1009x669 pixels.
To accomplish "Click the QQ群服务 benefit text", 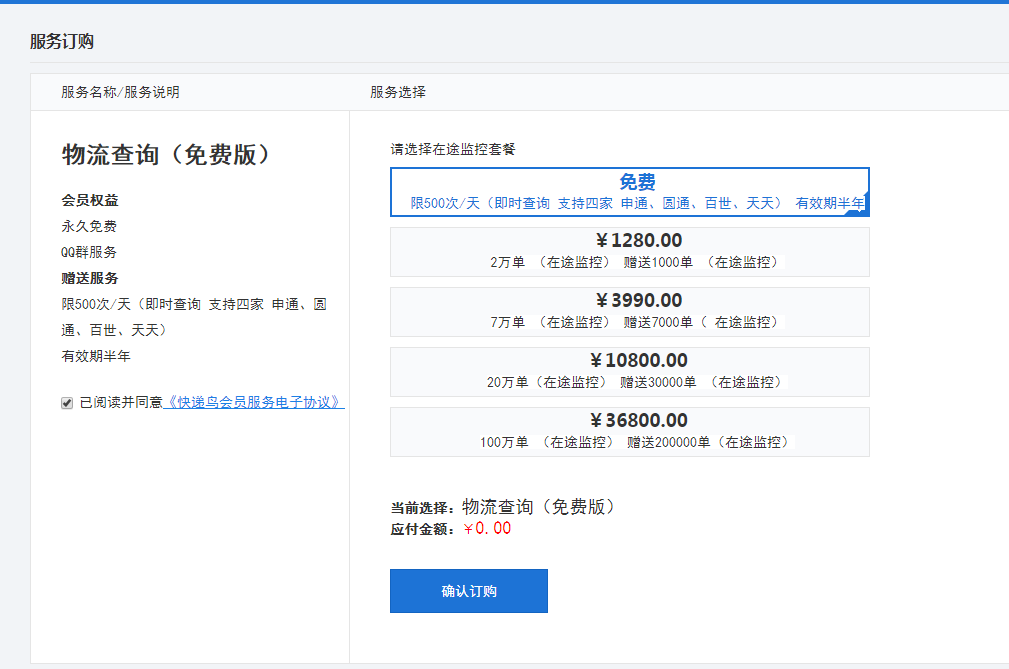I will [x=89, y=252].
